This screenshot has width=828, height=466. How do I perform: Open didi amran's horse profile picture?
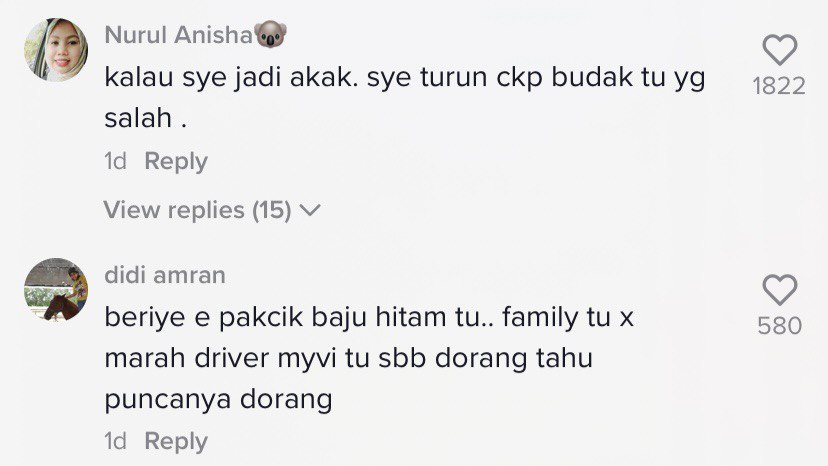[x=56, y=290]
